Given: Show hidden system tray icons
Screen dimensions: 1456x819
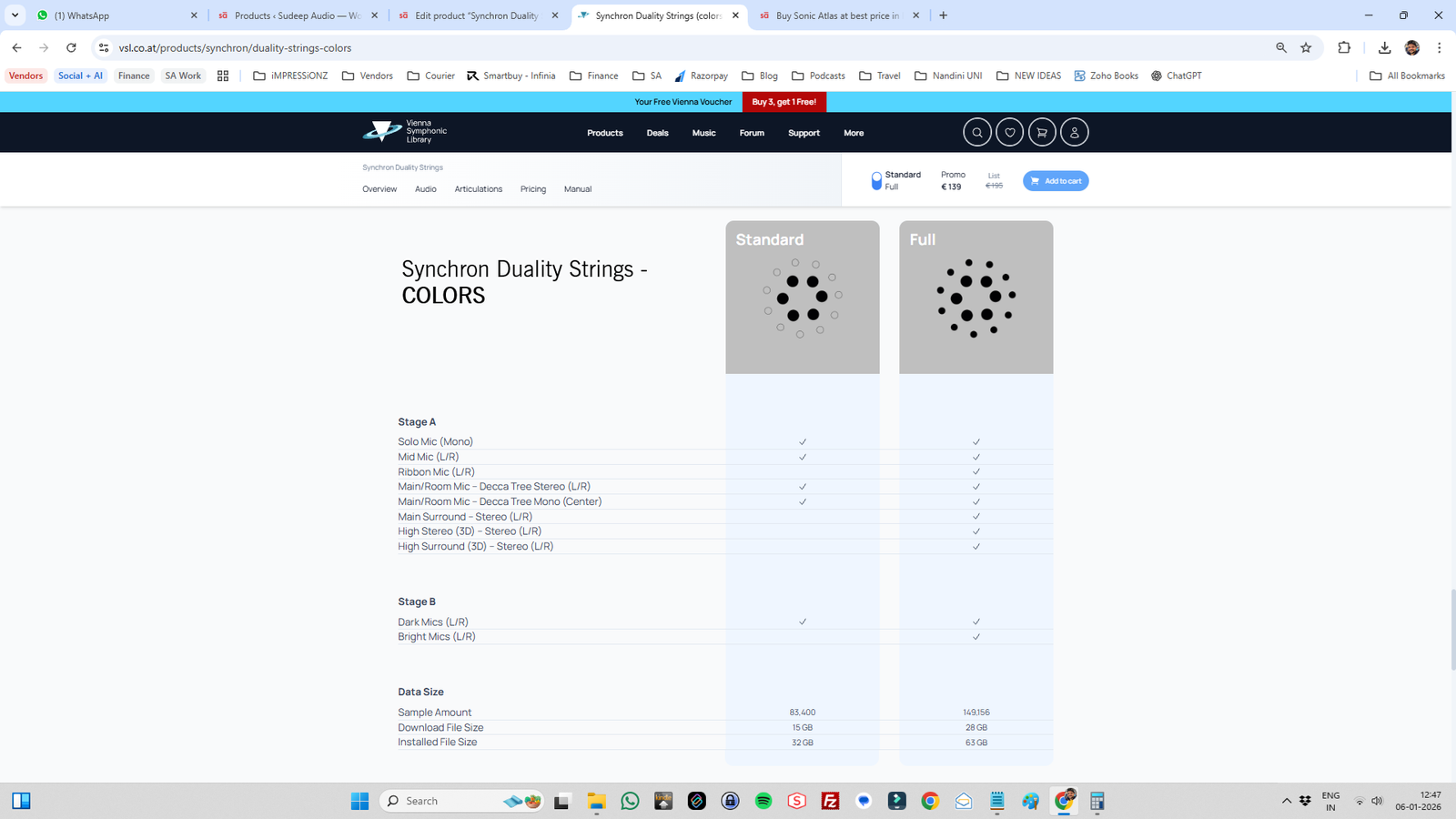Looking at the screenshot, I should [x=1286, y=801].
